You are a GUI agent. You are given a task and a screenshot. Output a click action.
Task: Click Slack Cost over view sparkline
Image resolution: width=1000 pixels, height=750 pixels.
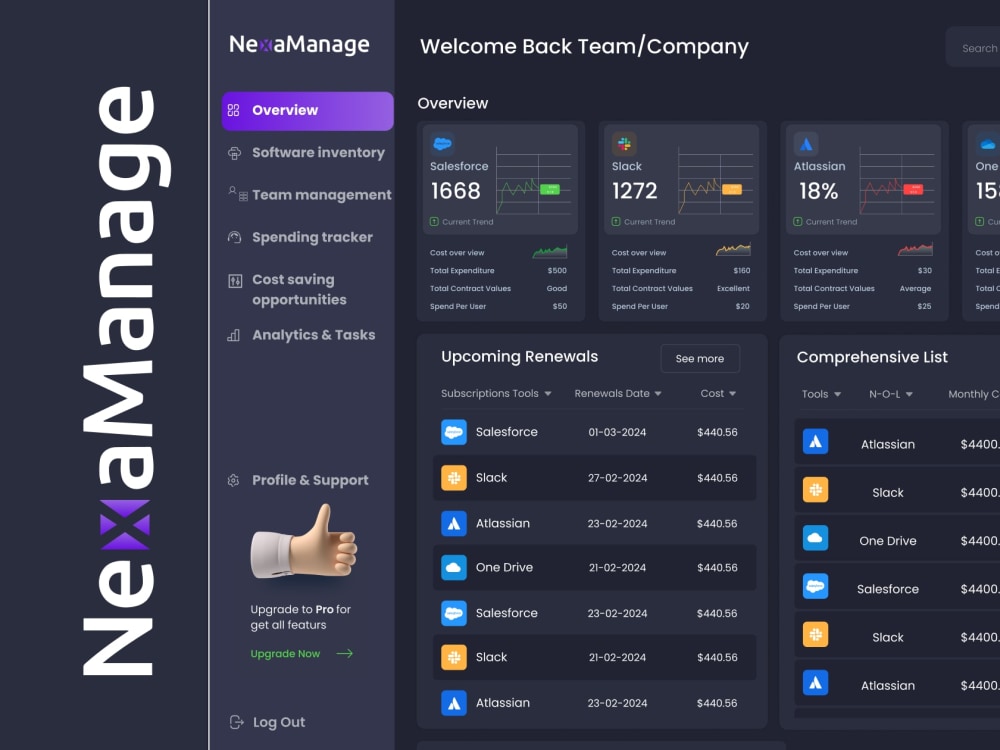[733, 249]
